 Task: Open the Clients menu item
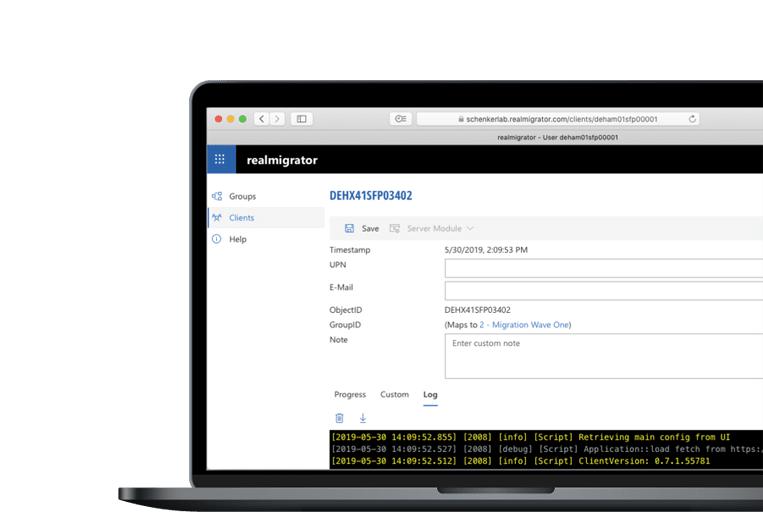point(266,218)
